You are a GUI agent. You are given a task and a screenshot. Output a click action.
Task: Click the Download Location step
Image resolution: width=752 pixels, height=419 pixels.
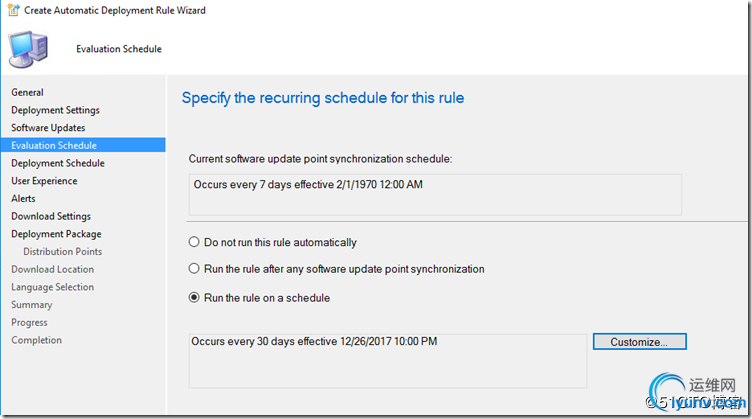click(x=52, y=269)
